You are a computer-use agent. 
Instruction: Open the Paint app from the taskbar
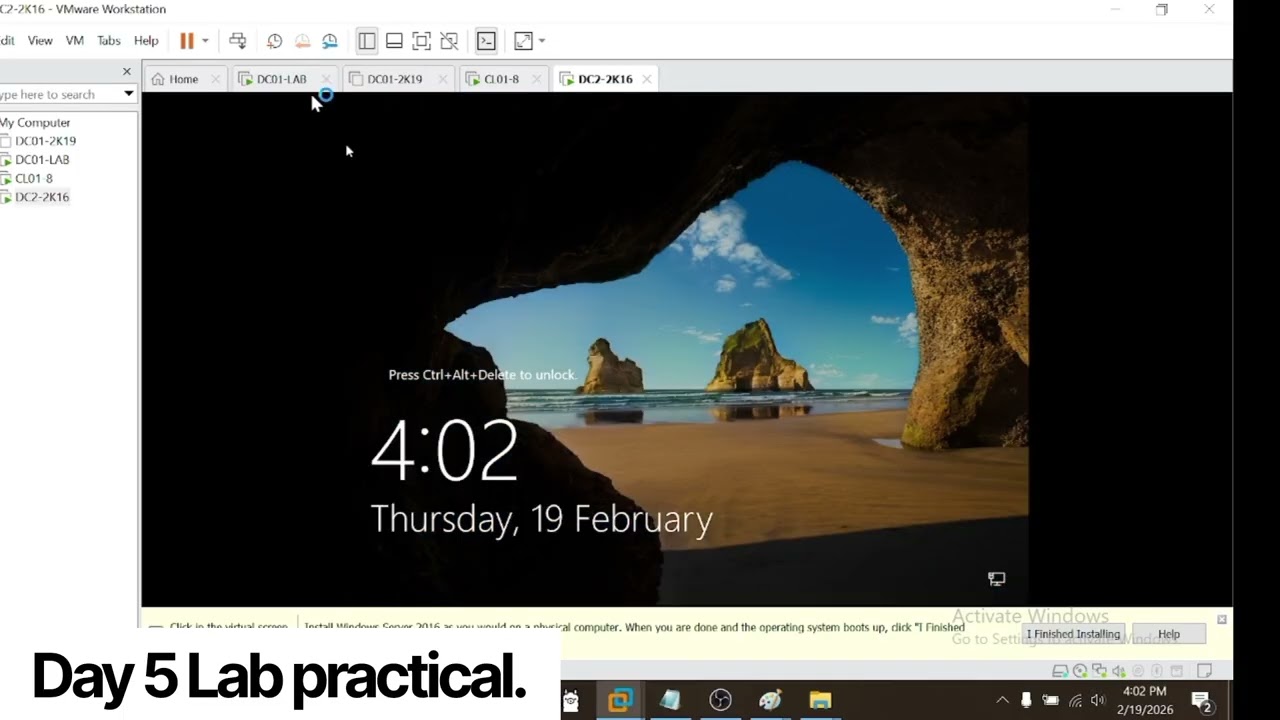tap(770, 700)
